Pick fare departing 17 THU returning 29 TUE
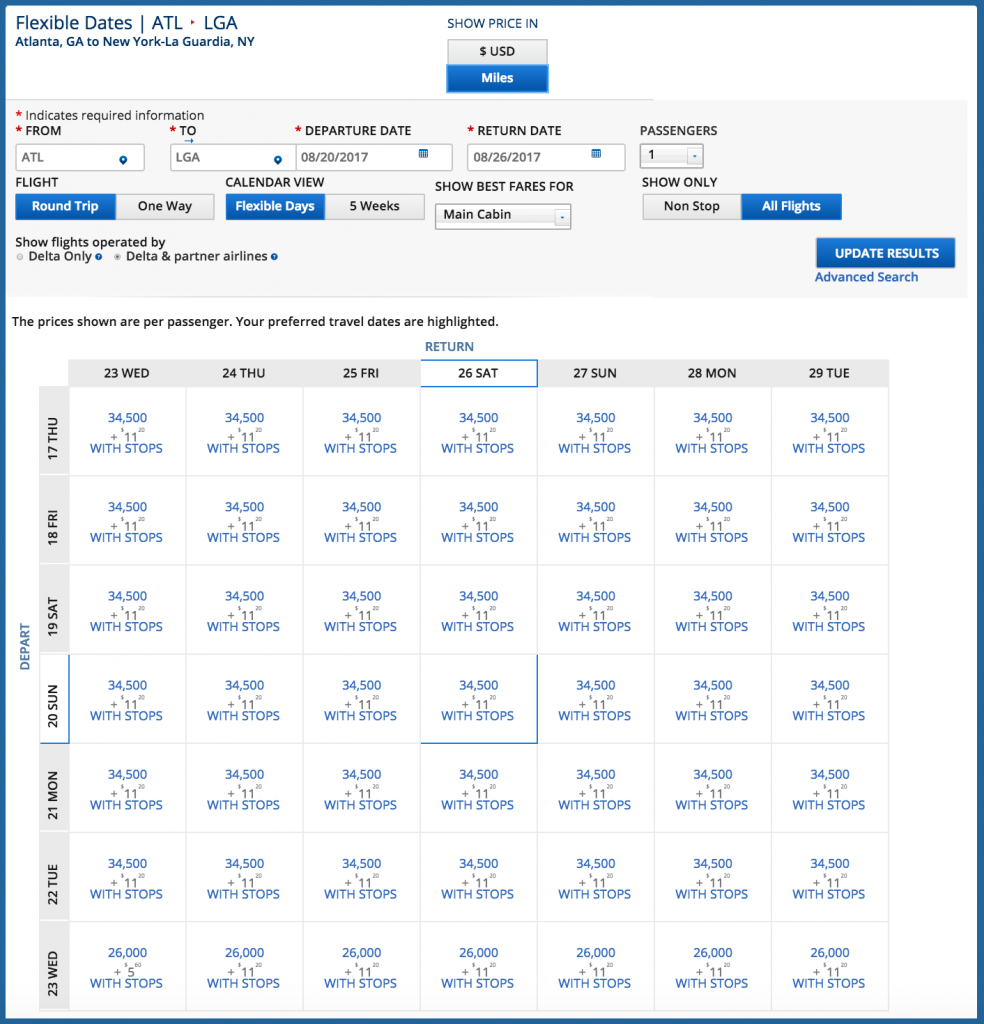 pyautogui.click(x=829, y=432)
